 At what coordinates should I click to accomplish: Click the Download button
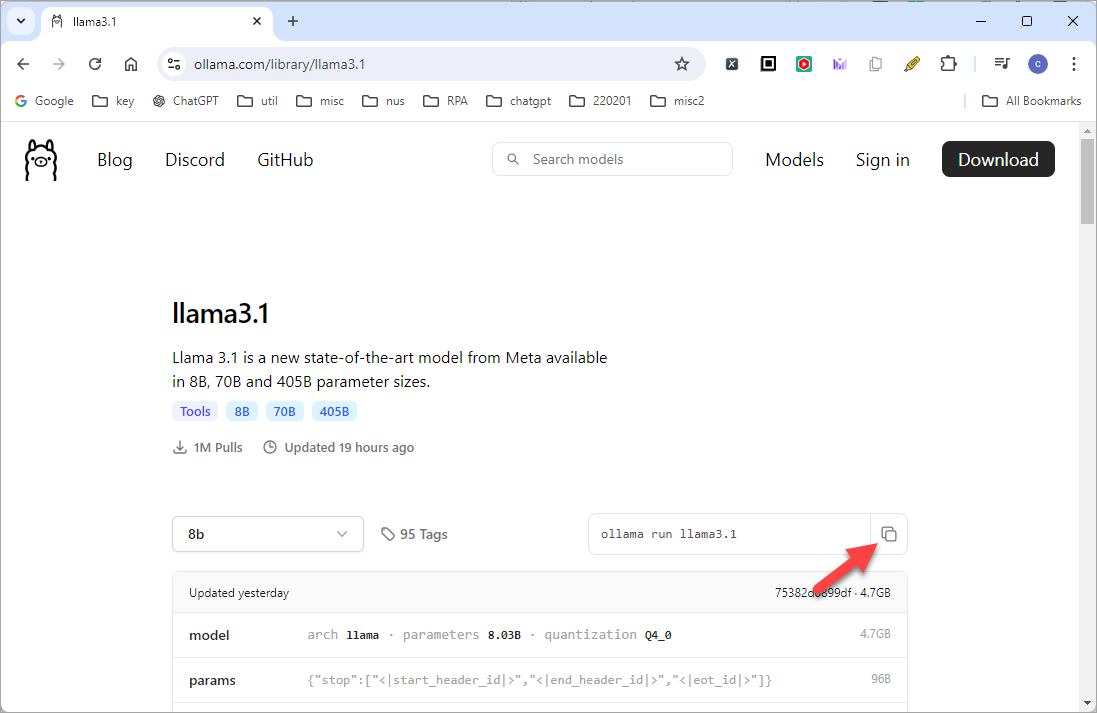tap(998, 160)
